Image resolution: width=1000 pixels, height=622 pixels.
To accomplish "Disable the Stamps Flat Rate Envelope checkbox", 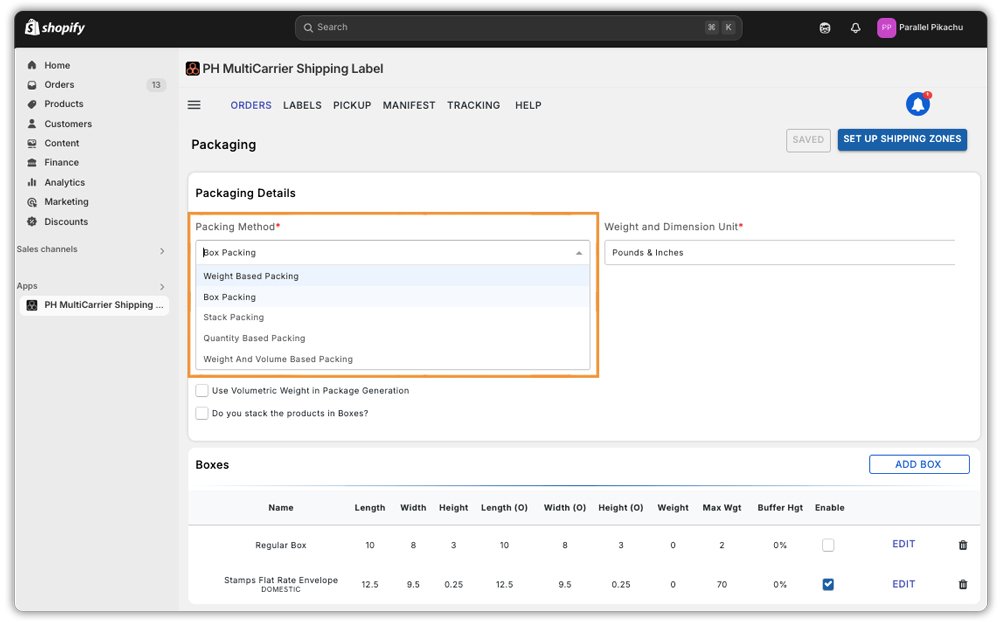I will (x=828, y=584).
